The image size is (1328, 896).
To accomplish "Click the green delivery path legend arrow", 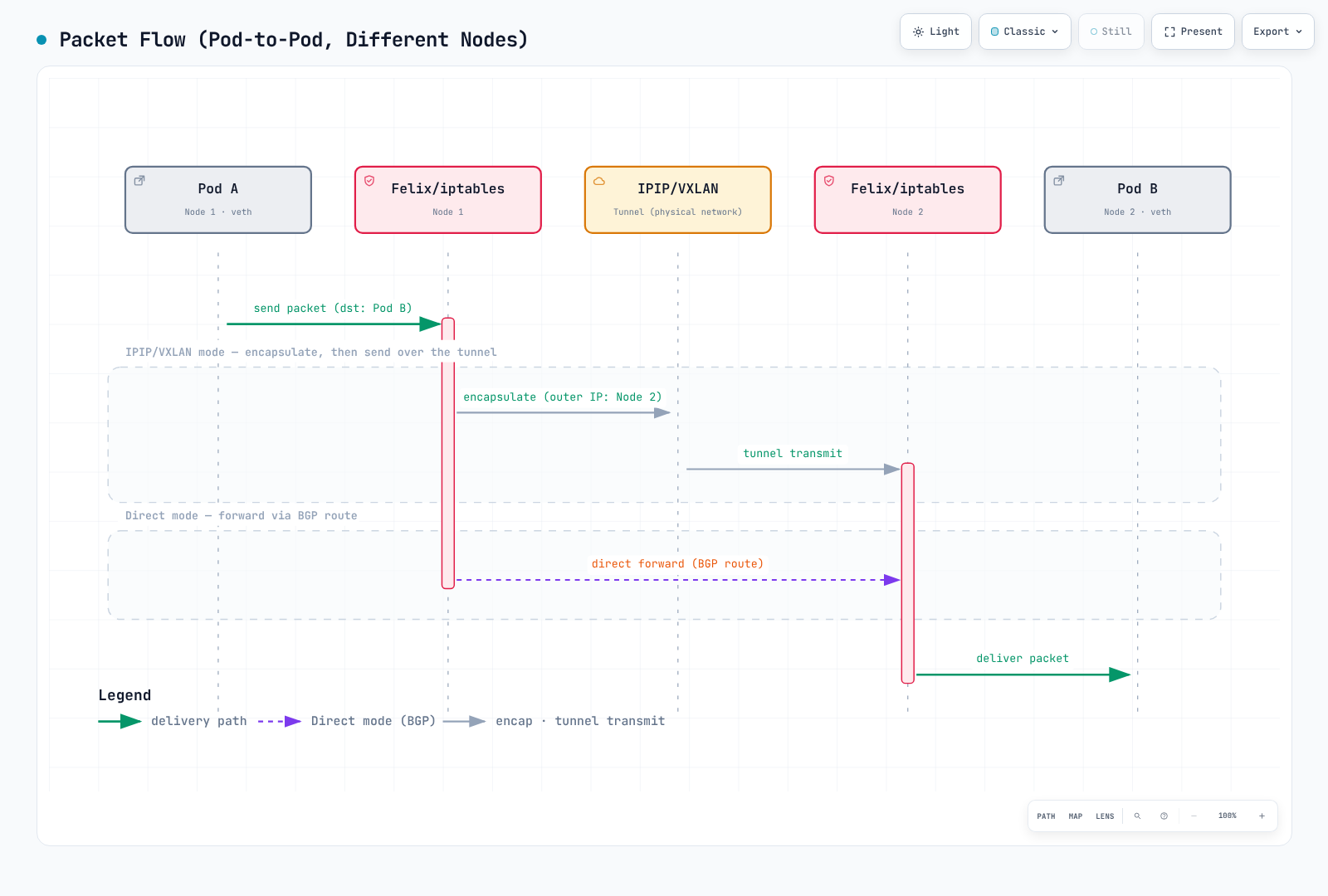I will pos(120,722).
